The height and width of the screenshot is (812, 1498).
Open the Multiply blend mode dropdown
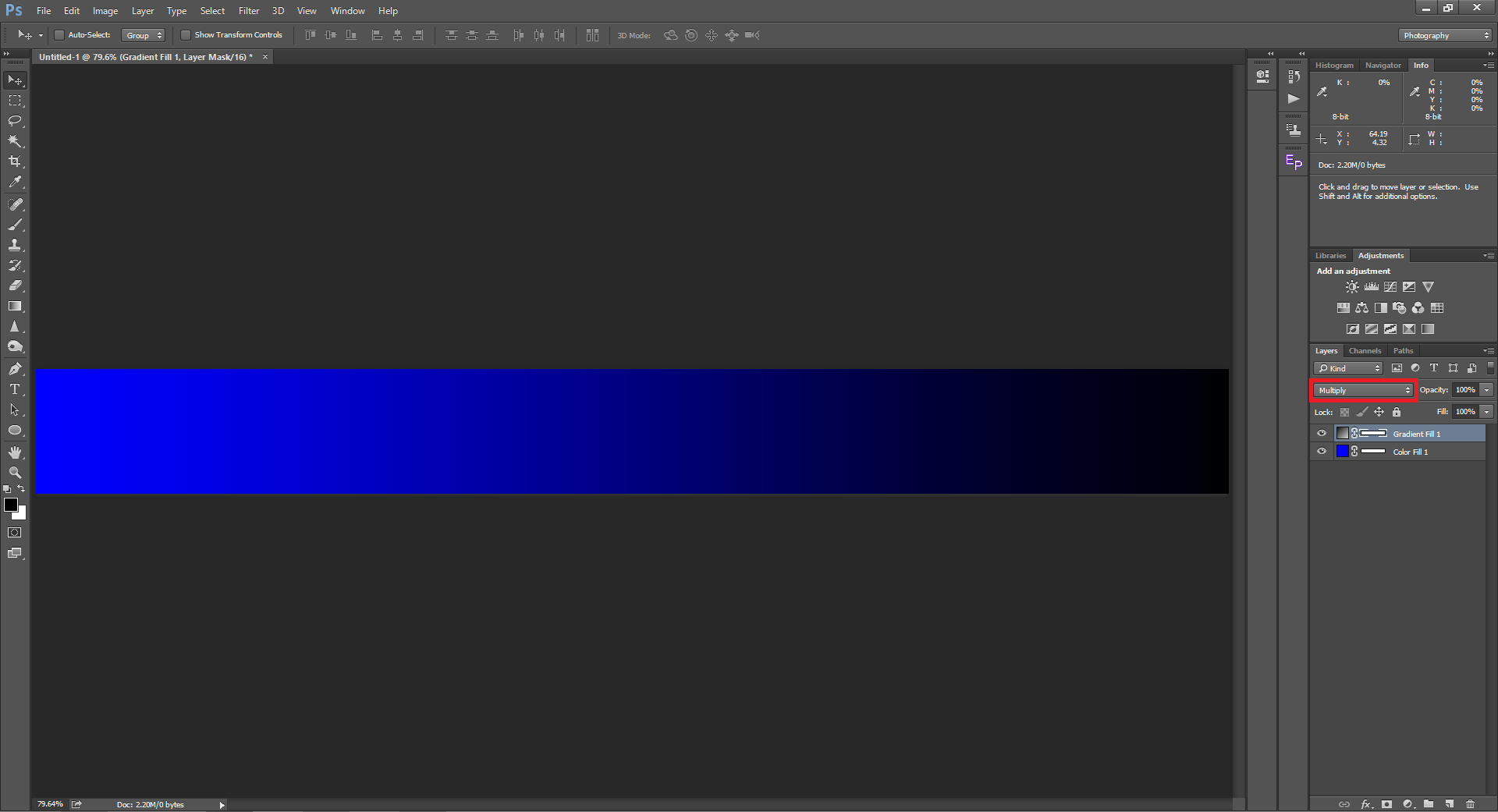point(1364,390)
